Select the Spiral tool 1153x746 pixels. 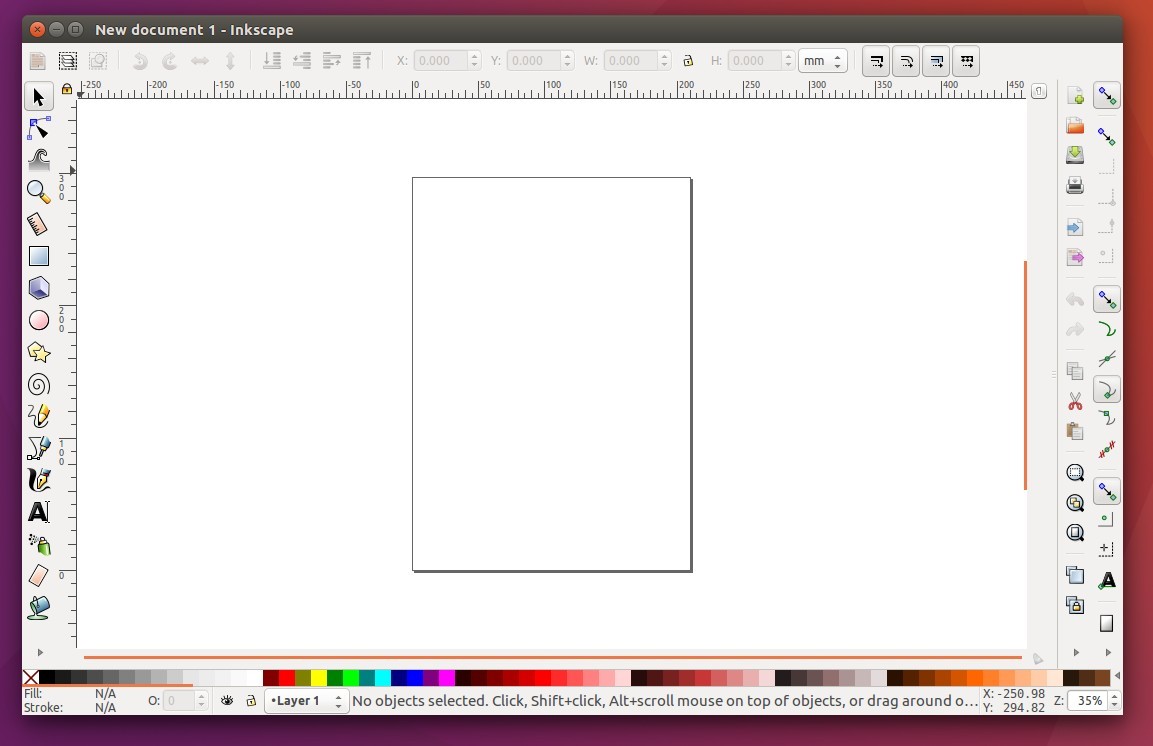[38, 384]
